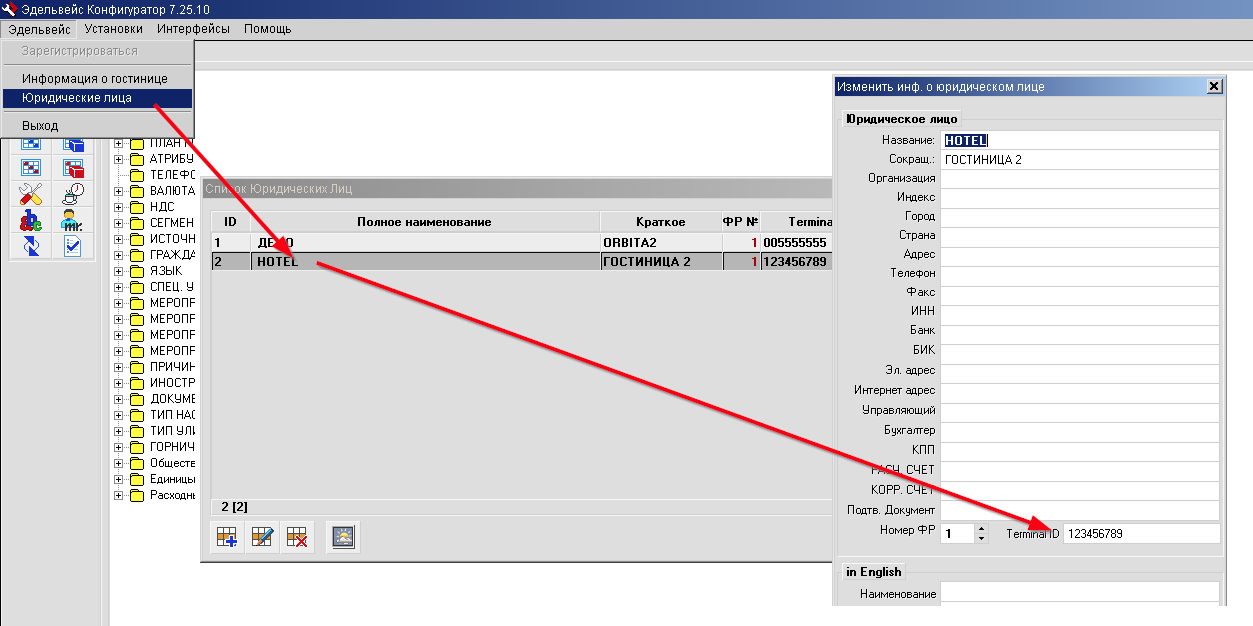1253x626 pixels.
Task: Click the colorful abc letters icon
Action: click(x=31, y=219)
